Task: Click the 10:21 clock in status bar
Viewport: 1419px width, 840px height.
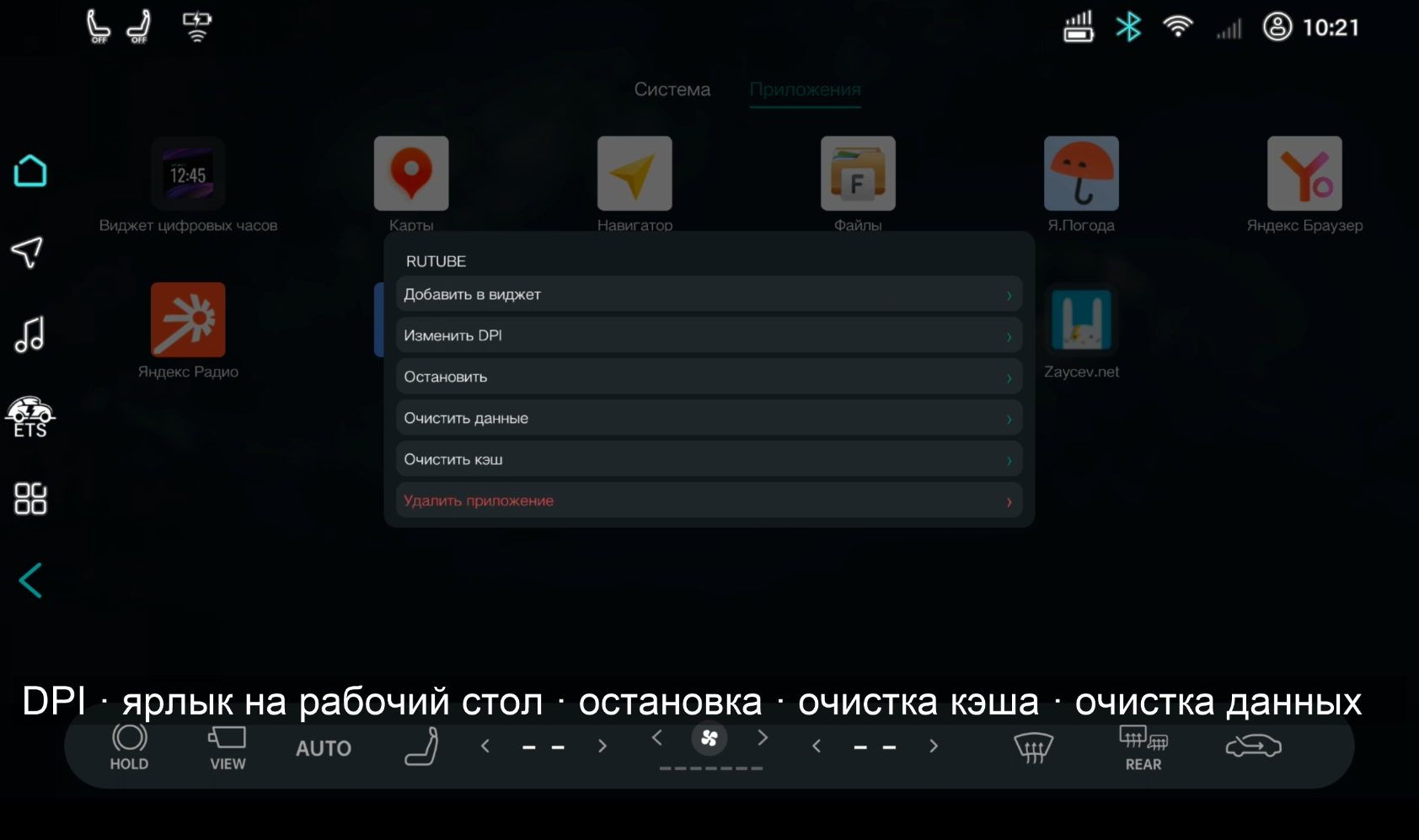Action: [x=1331, y=28]
